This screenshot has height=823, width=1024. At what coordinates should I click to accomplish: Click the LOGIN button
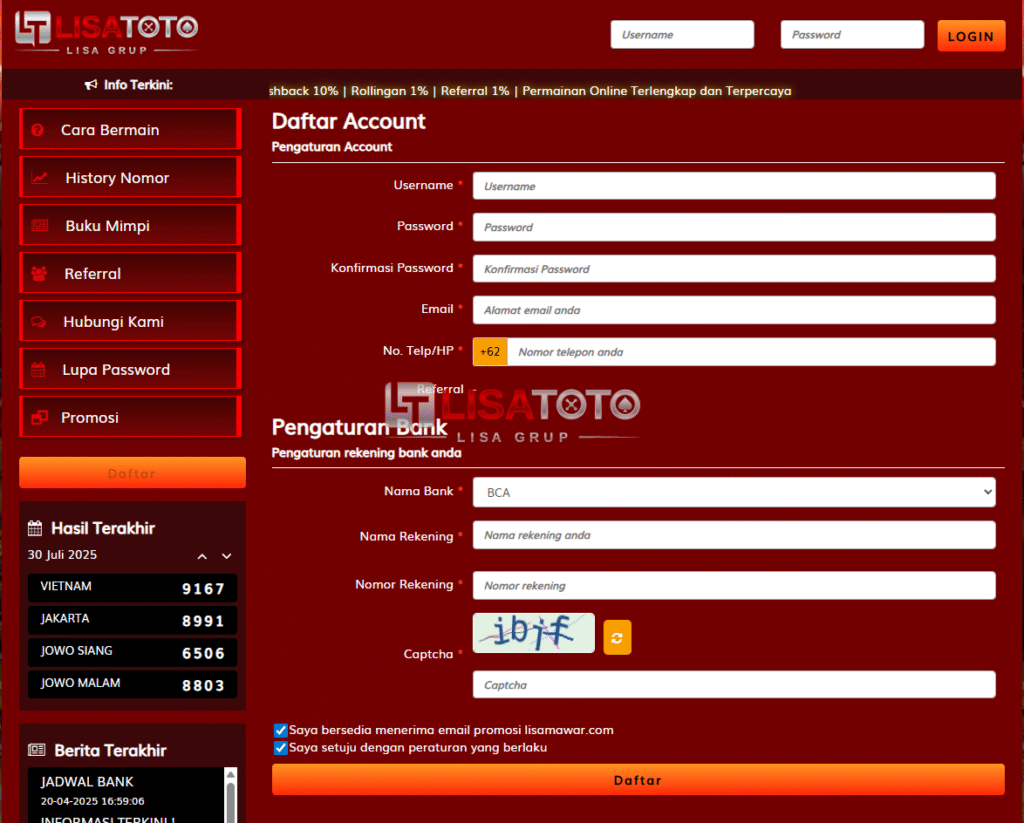971,36
